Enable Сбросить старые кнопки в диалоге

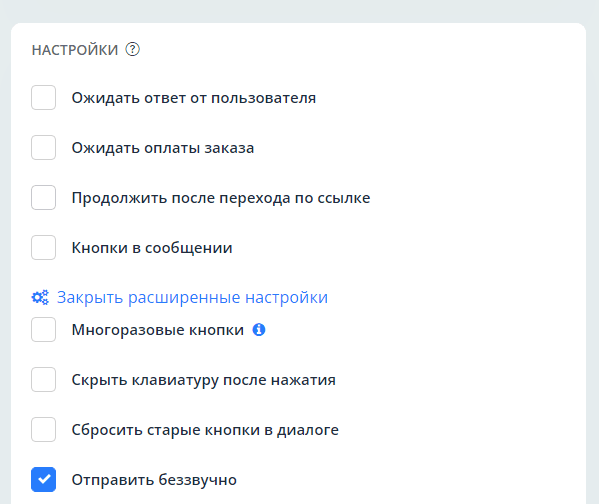(x=44, y=429)
